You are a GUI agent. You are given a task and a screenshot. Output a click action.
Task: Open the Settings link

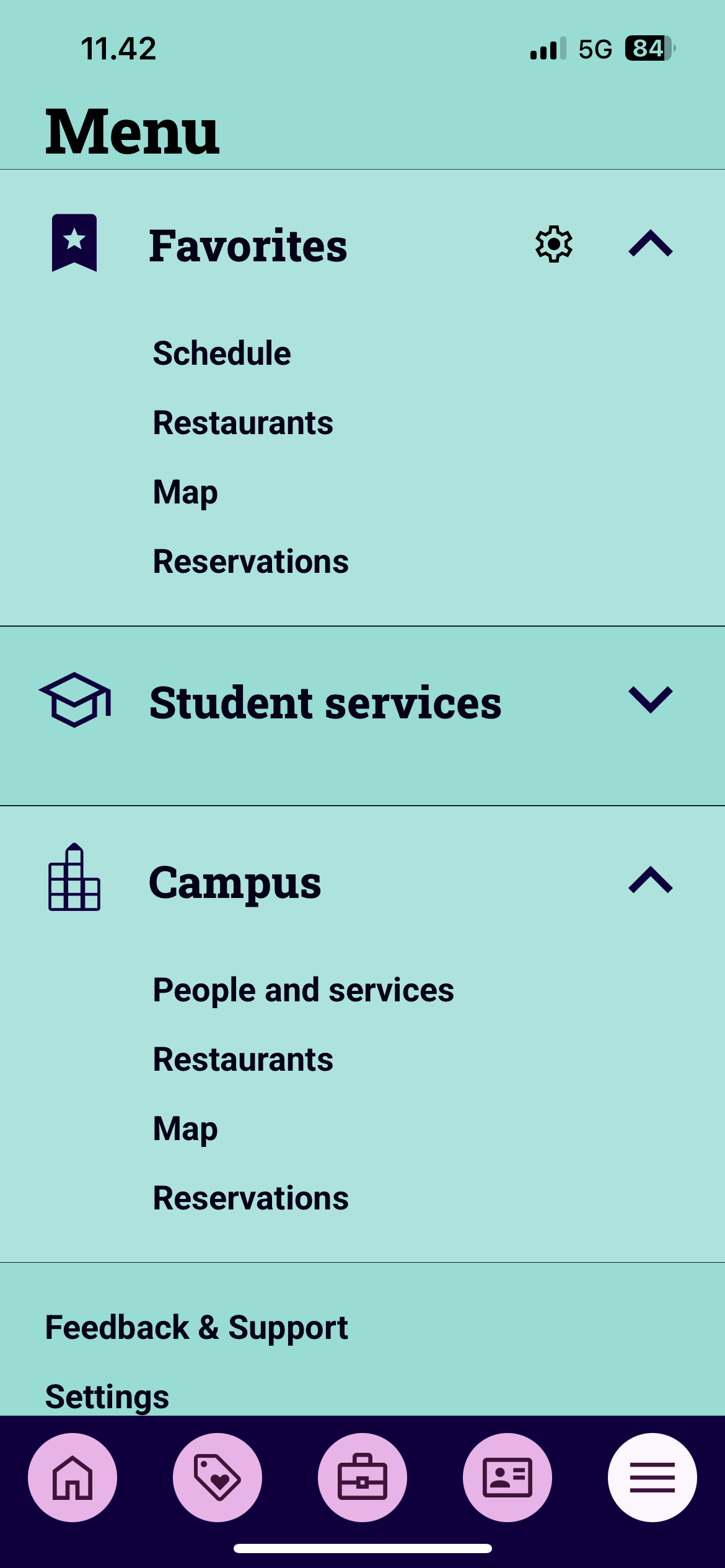click(107, 1396)
